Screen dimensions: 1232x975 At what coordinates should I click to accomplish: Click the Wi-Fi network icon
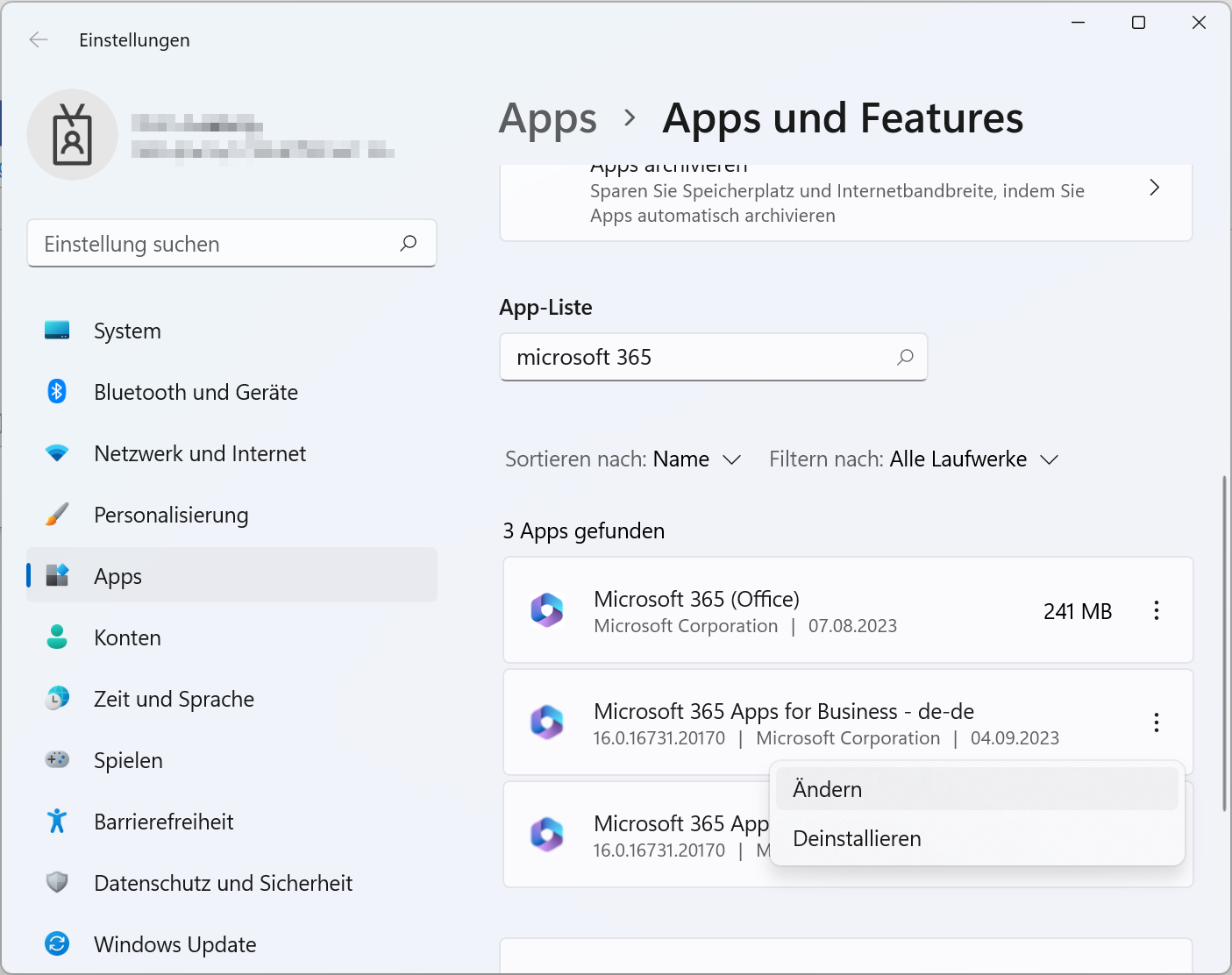coord(57,453)
